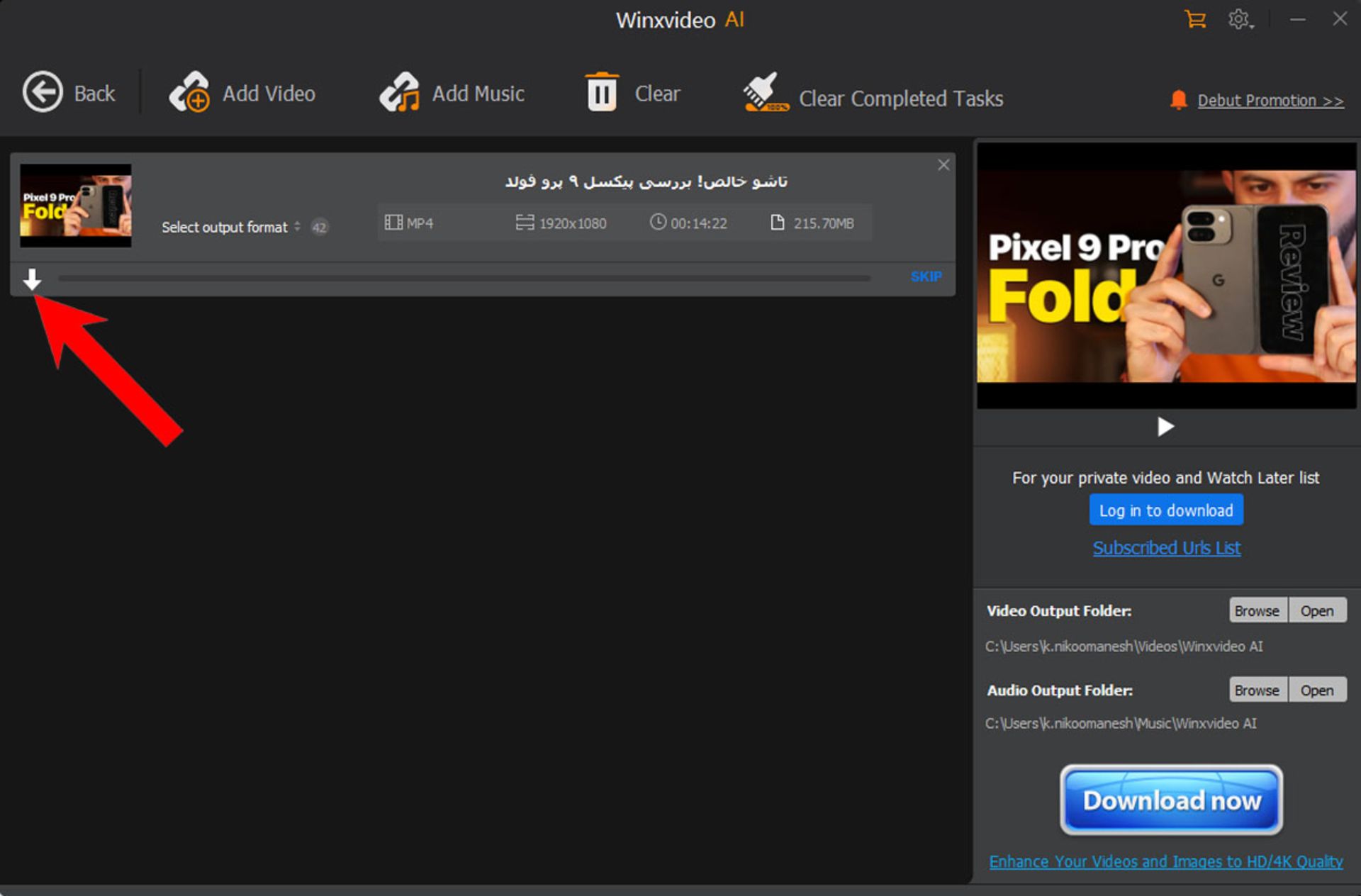This screenshot has width=1361, height=896.
Task: Click the clock icon beside the duration
Action: [x=658, y=222]
